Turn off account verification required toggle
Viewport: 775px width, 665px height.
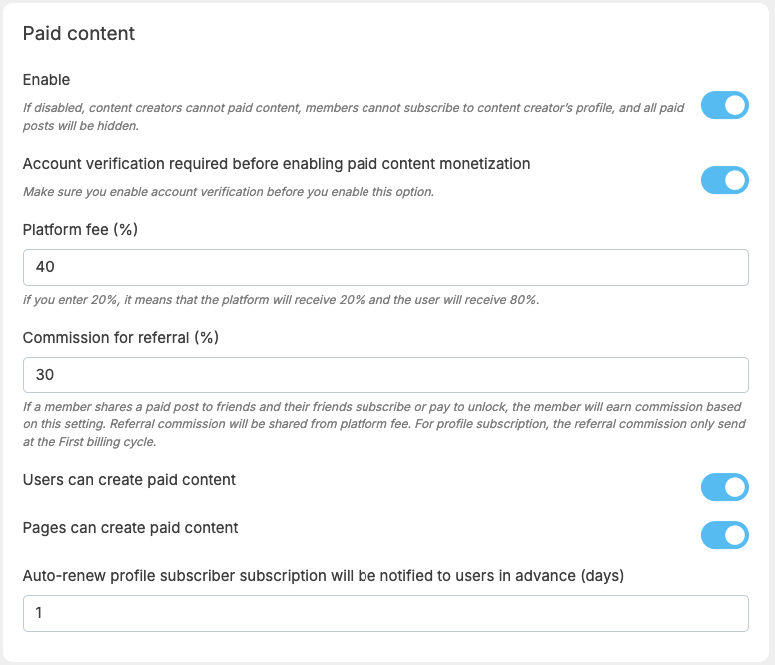[x=725, y=180]
